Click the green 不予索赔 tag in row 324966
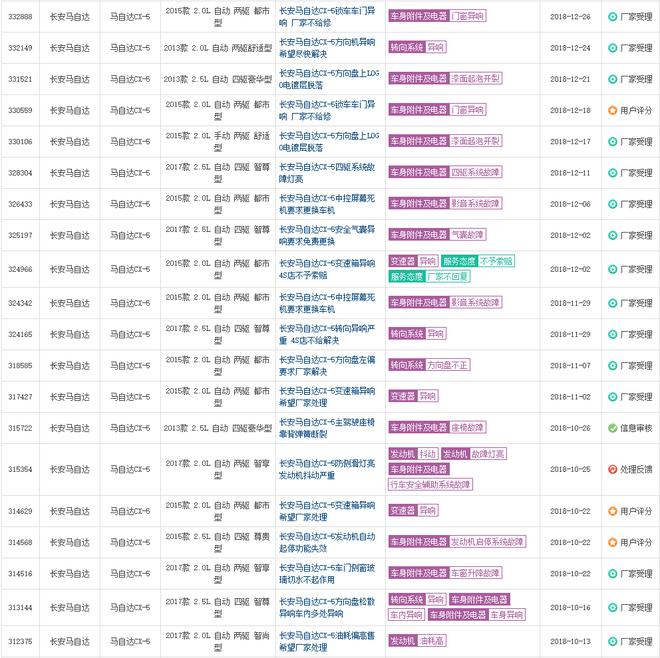 coord(496,261)
